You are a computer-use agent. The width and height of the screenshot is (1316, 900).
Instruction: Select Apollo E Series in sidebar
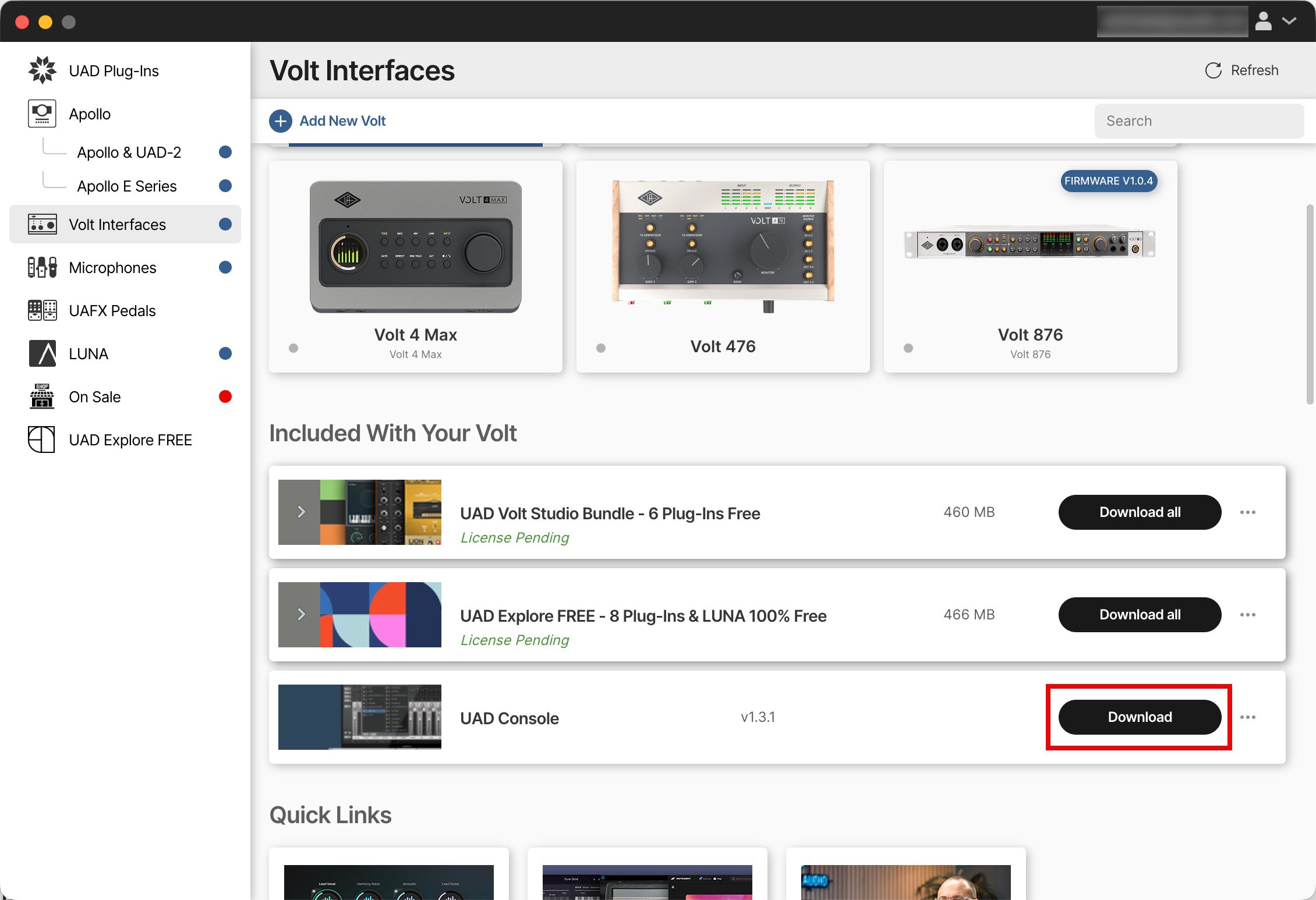[x=127, y=186]
